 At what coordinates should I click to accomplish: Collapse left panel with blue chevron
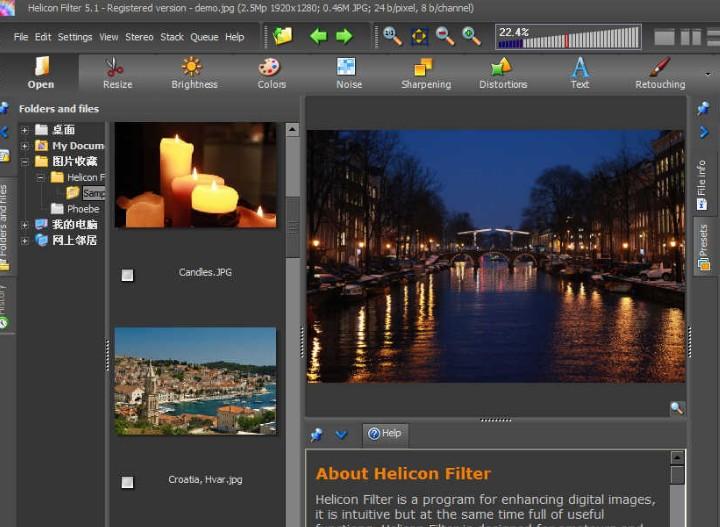[4, 132]
